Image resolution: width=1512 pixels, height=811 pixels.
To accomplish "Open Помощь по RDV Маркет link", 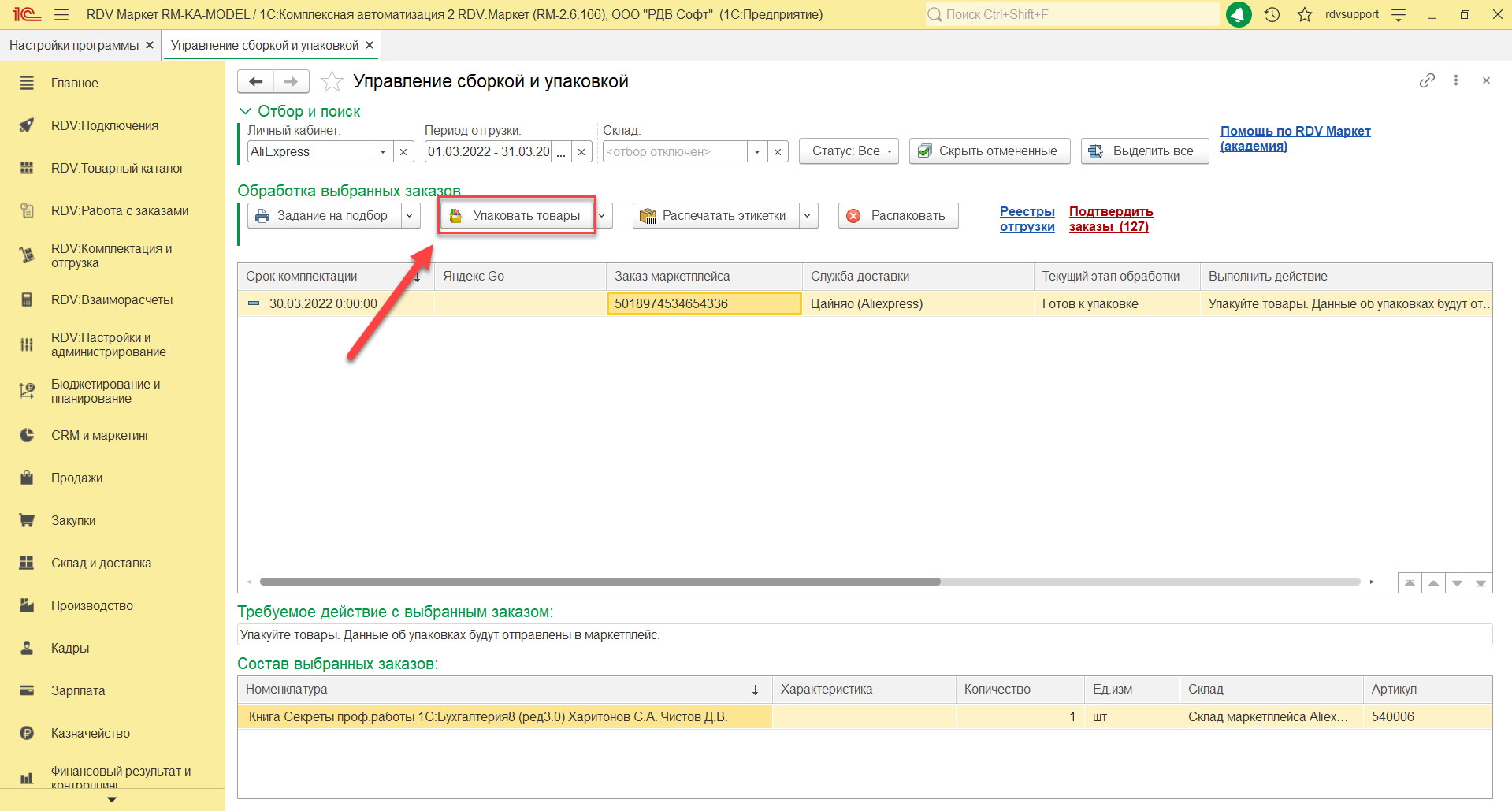I will tap(1295, 139).
